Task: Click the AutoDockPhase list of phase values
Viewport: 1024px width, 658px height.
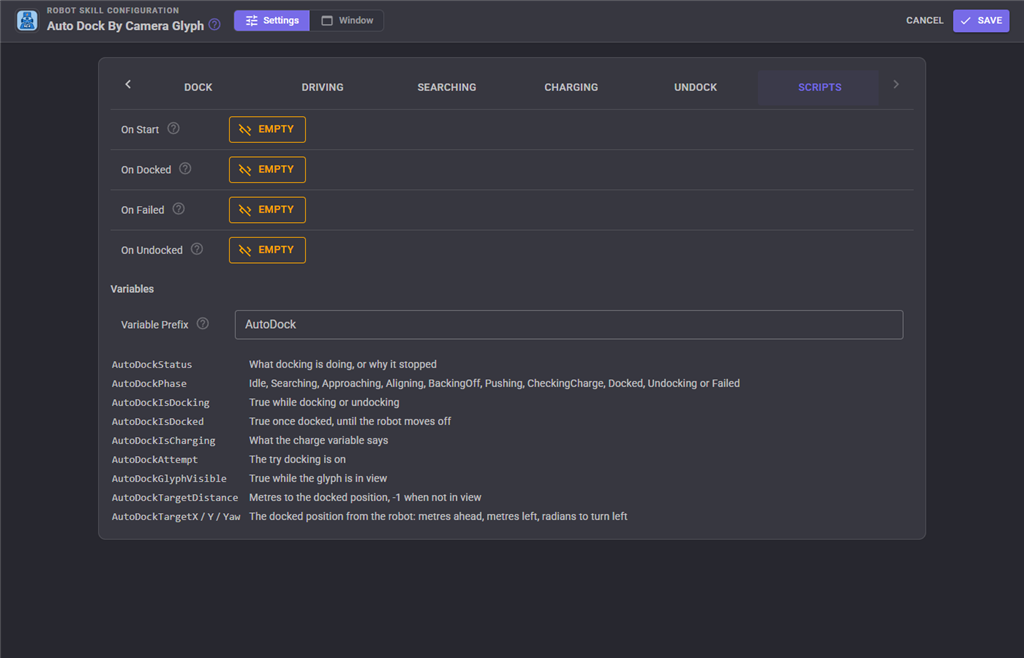Action: pyautogui.click(x=494, y=383)
